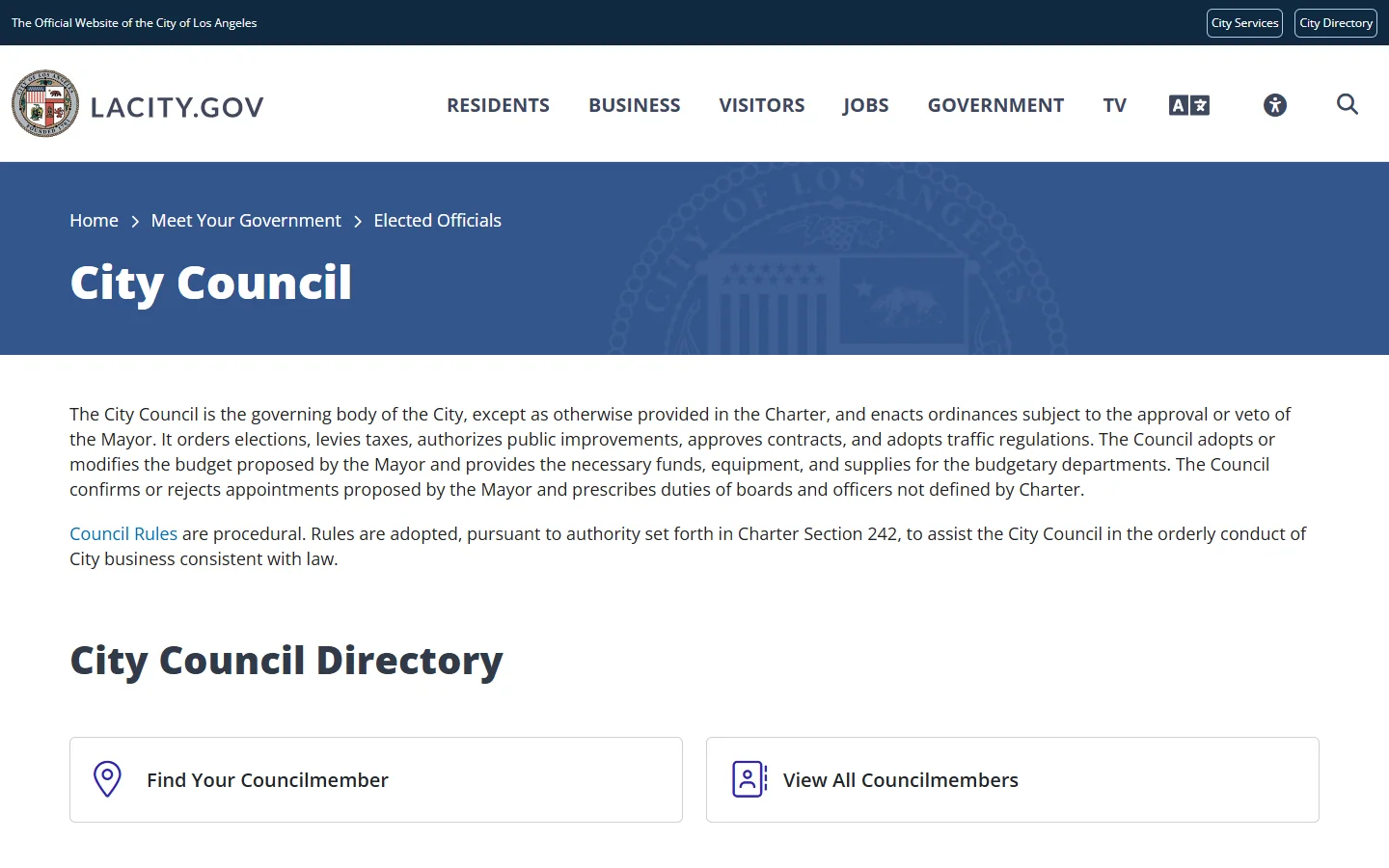Open site search with the magnifier icon
This screenshot has height=868, width=1389.
click(x=1348, y=104)
